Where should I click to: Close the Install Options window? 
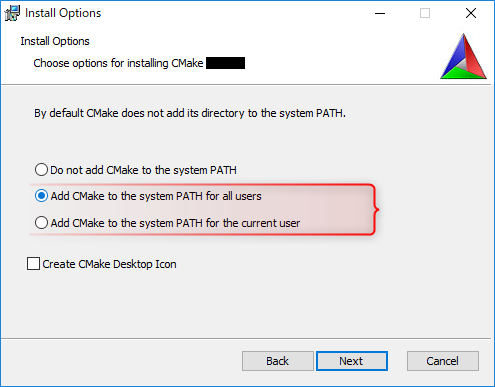point(471,13)
